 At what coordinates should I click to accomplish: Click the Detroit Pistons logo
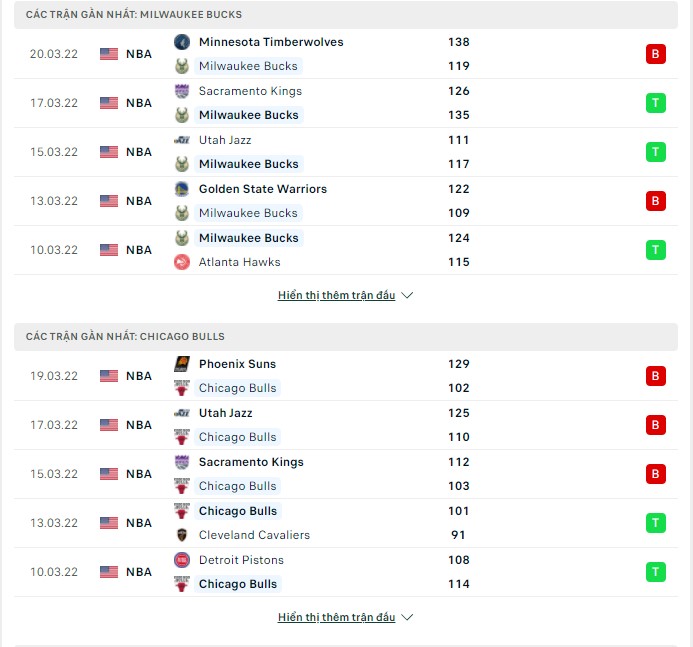[x=182, y=560]
